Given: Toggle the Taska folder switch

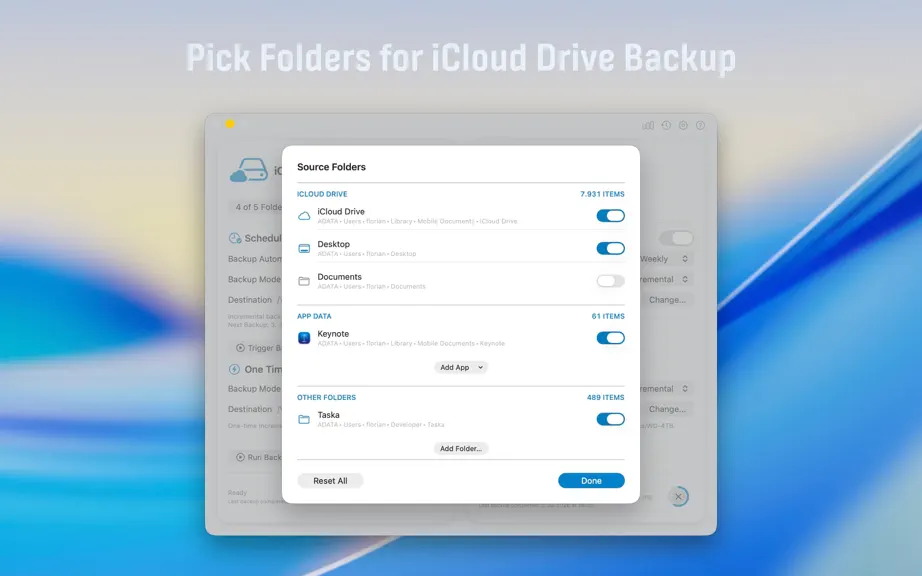Looking at the screenshot, I should point(610,419).
